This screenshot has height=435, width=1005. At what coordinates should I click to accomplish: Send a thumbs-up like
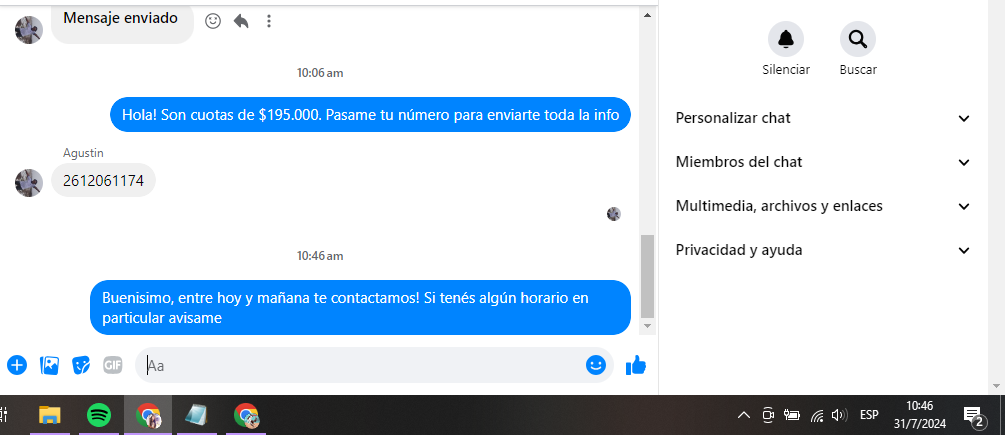pos(636,365)
